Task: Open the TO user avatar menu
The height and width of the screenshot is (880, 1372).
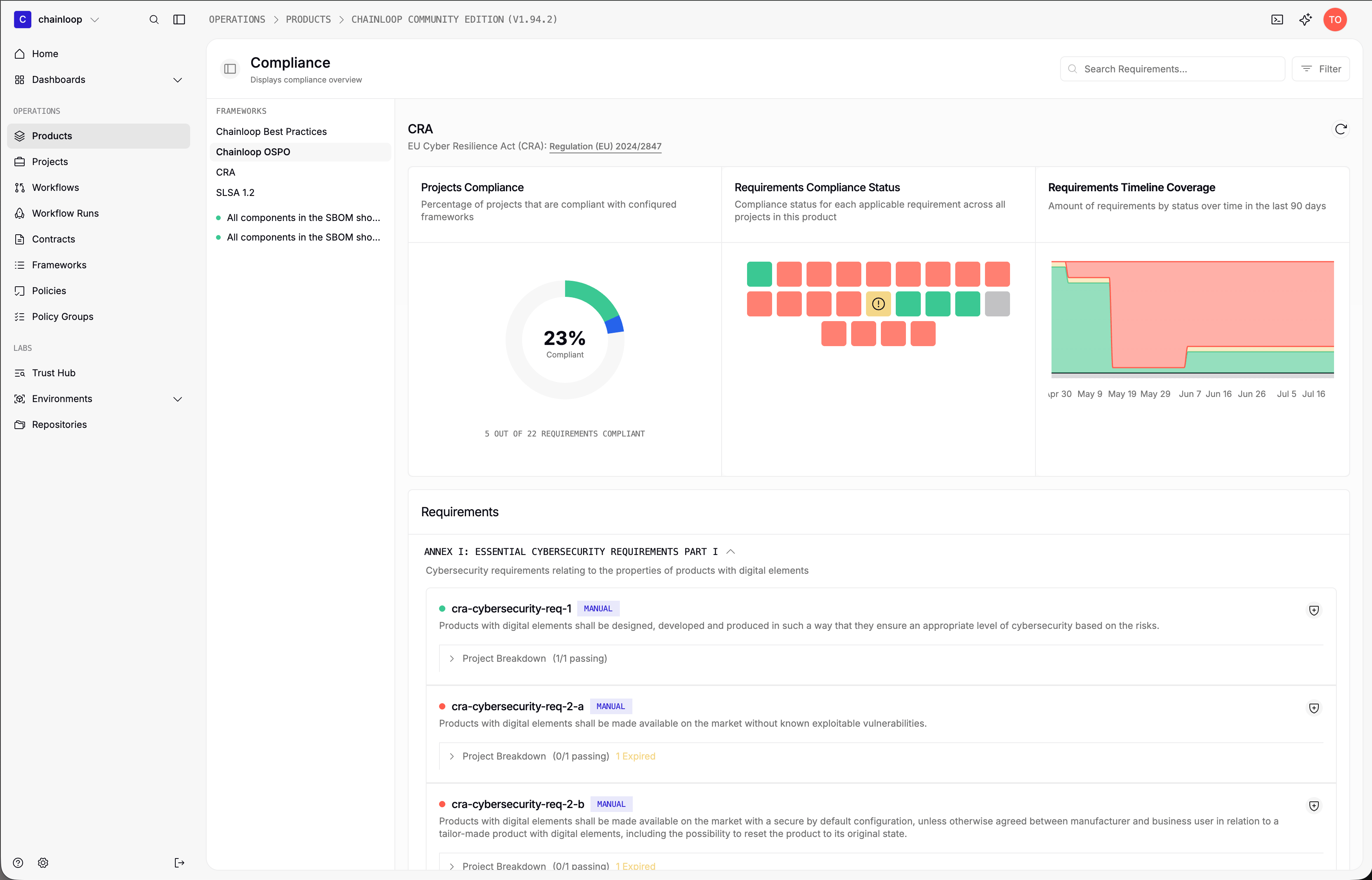Action: coord(1335,20)
